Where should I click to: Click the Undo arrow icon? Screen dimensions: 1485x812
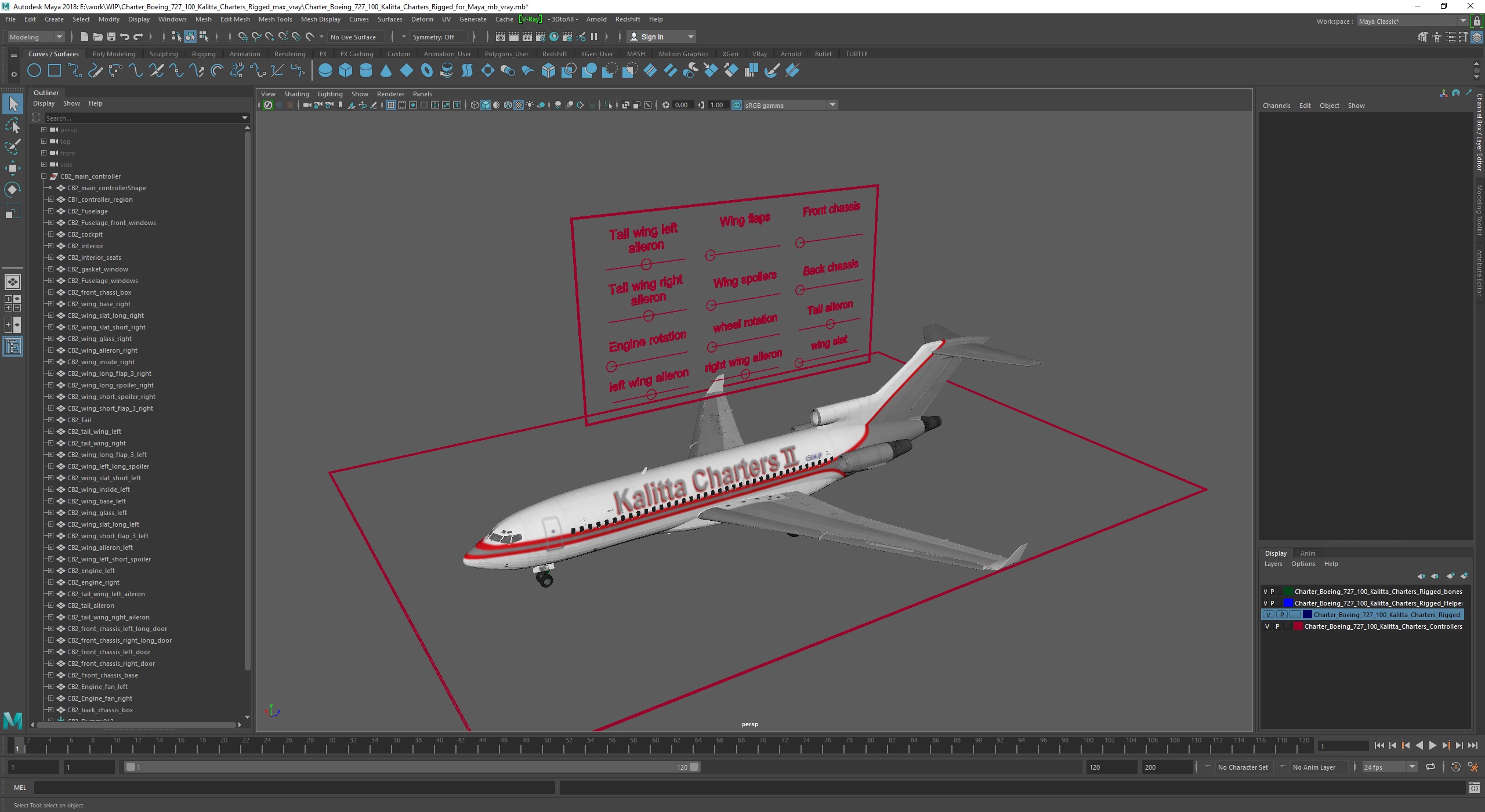125,37
